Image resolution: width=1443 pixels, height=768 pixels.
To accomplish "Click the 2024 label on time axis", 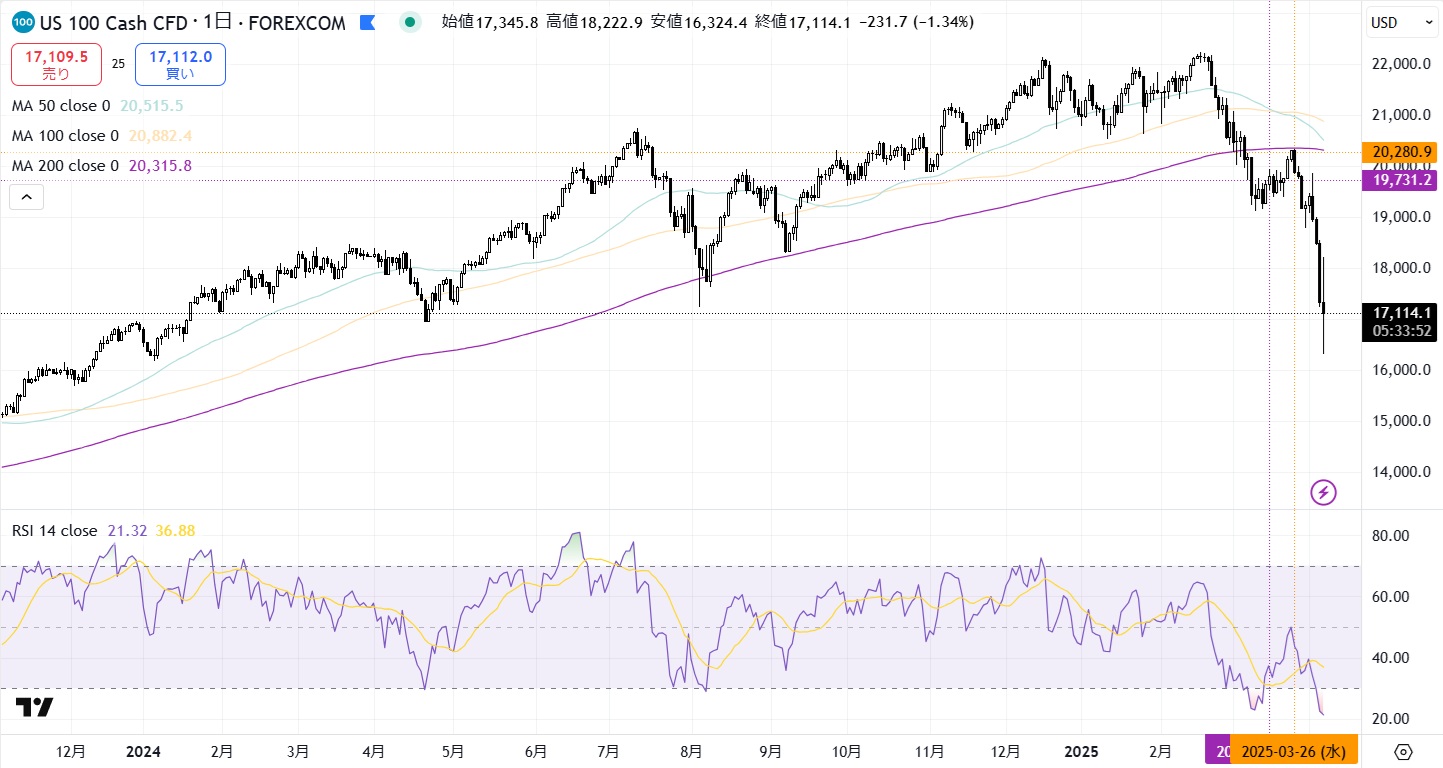I will 143,751.
